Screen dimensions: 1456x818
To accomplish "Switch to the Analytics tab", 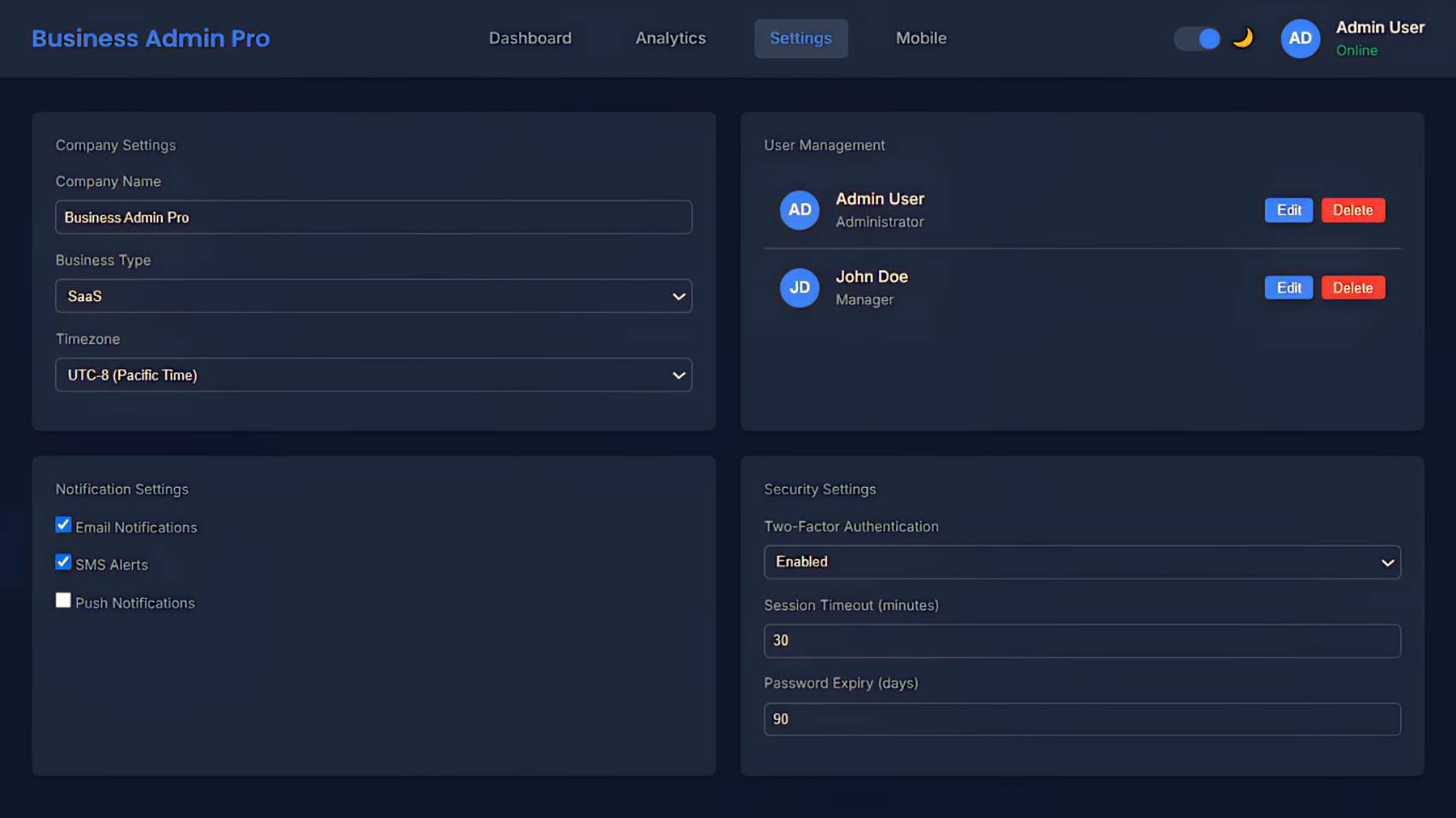I will [x=670, y=38].
